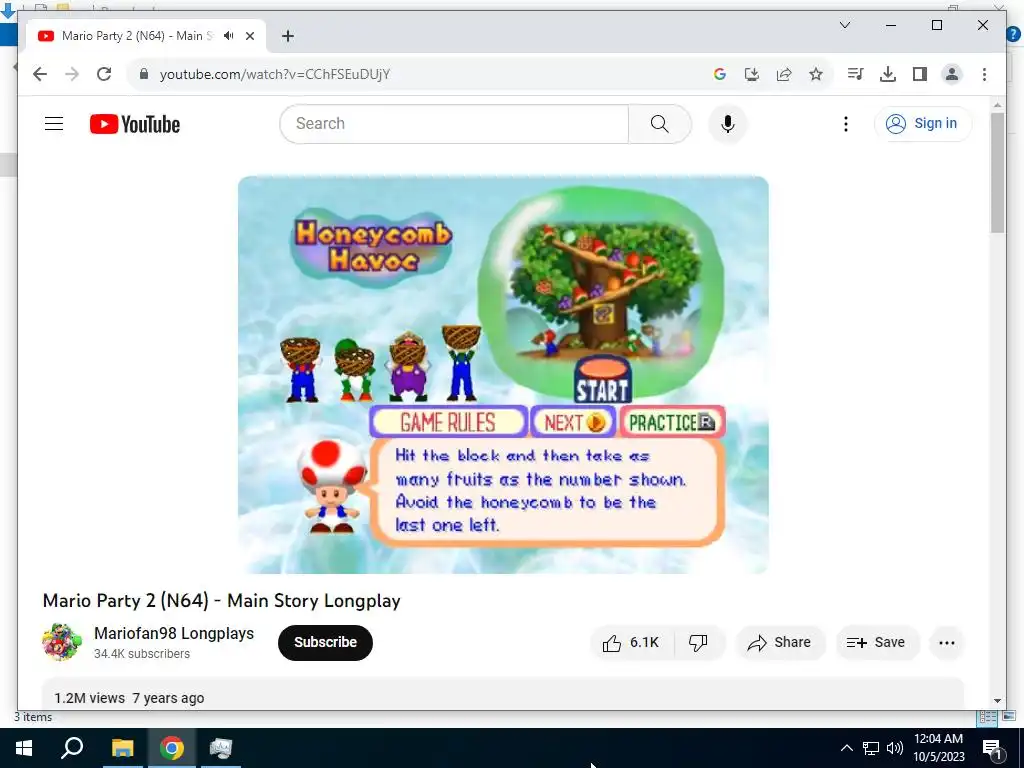Reload the page

tap(104, 74)
